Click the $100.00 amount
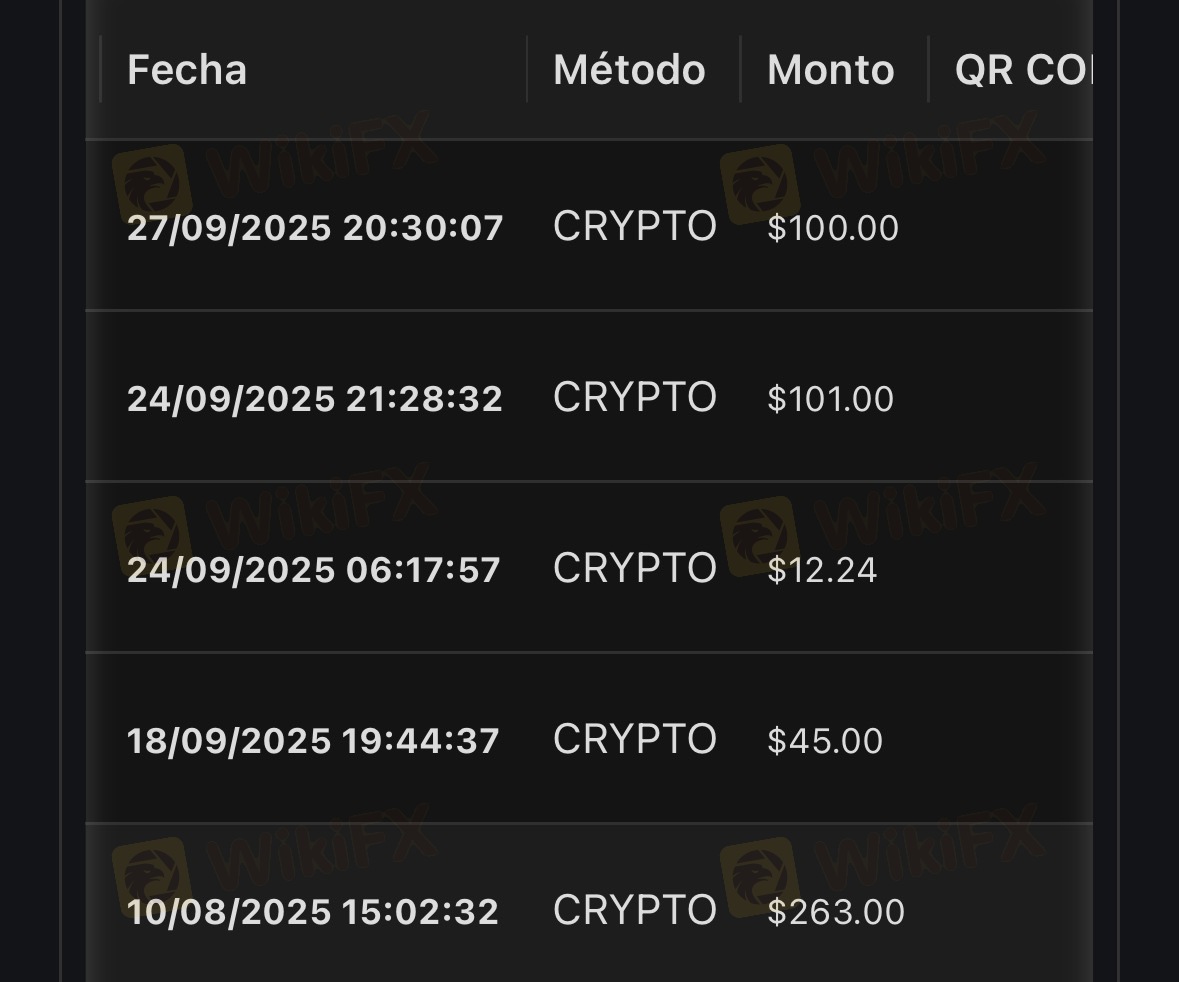This screenshot has height=982, width=1179. coord(833,228)
